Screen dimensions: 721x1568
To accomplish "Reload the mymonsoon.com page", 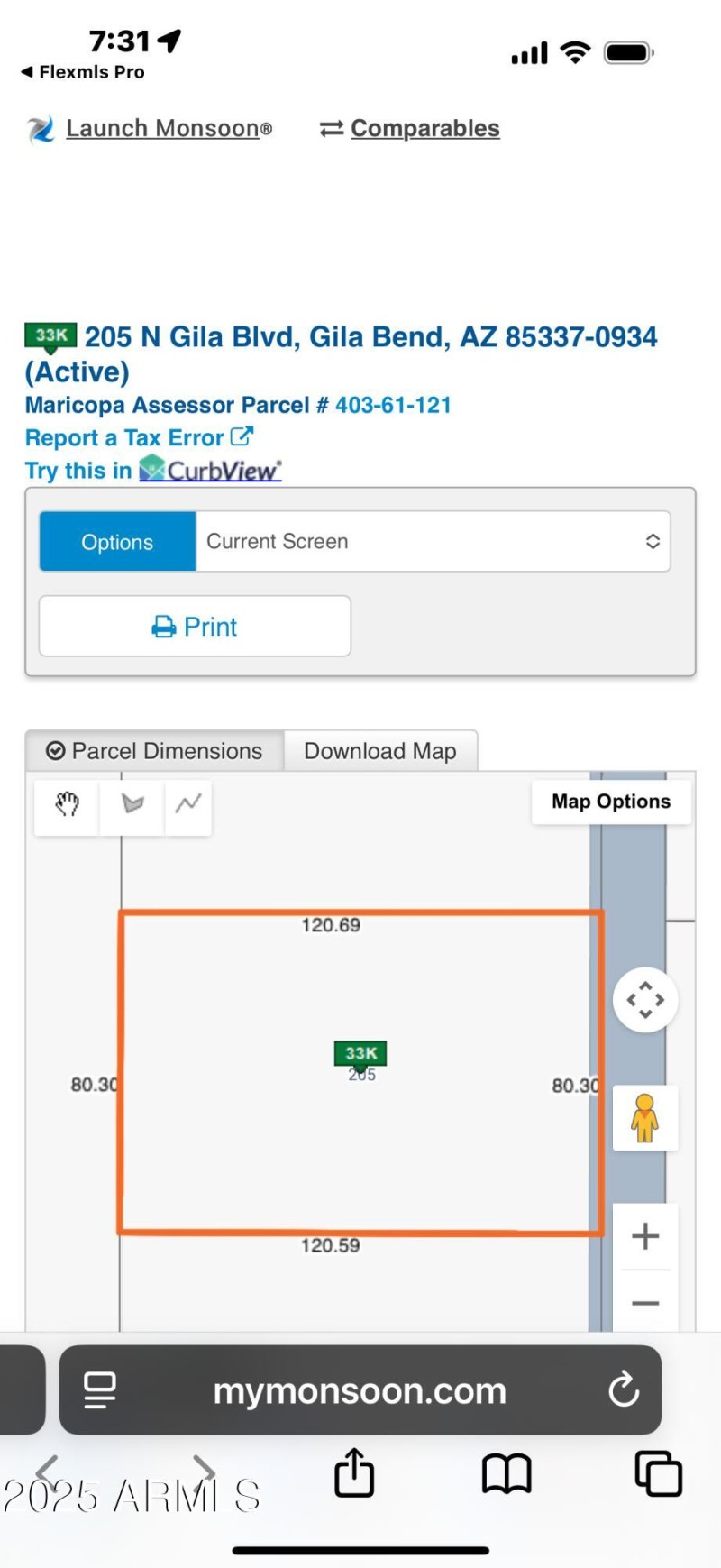I will (624, 1390).
